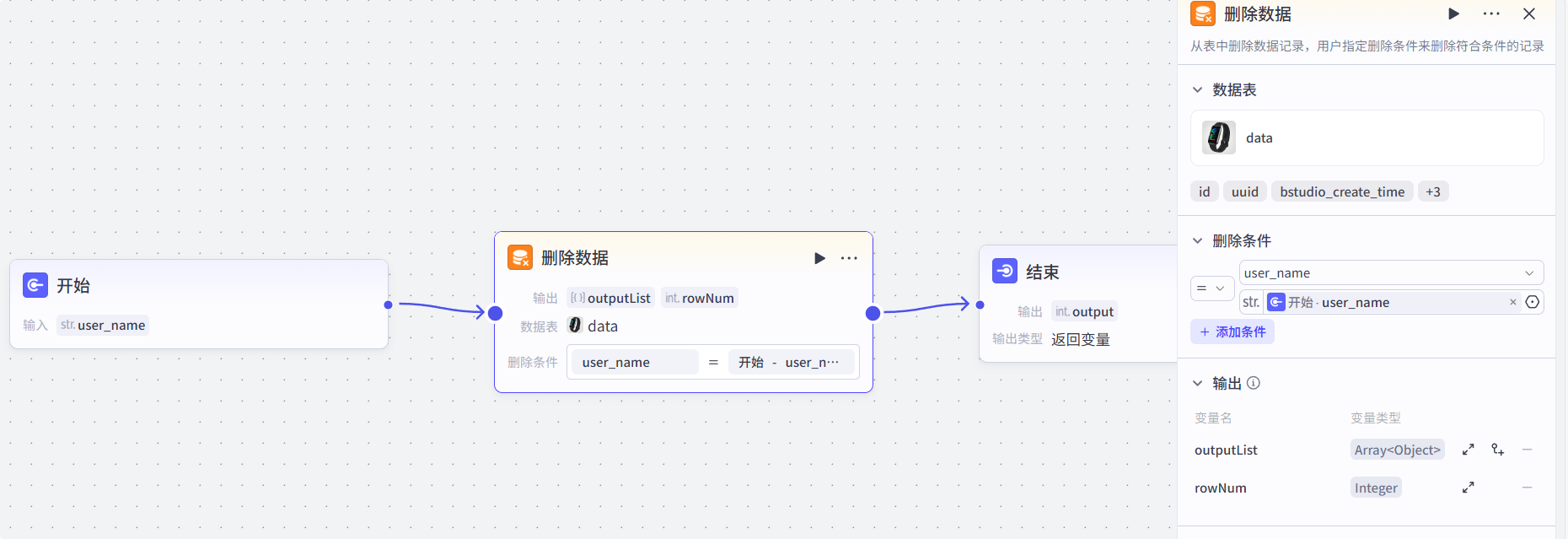The image size is (1568, 539).
Task: Open the 删除数据 node's ... menu
Action: point(849,257)
